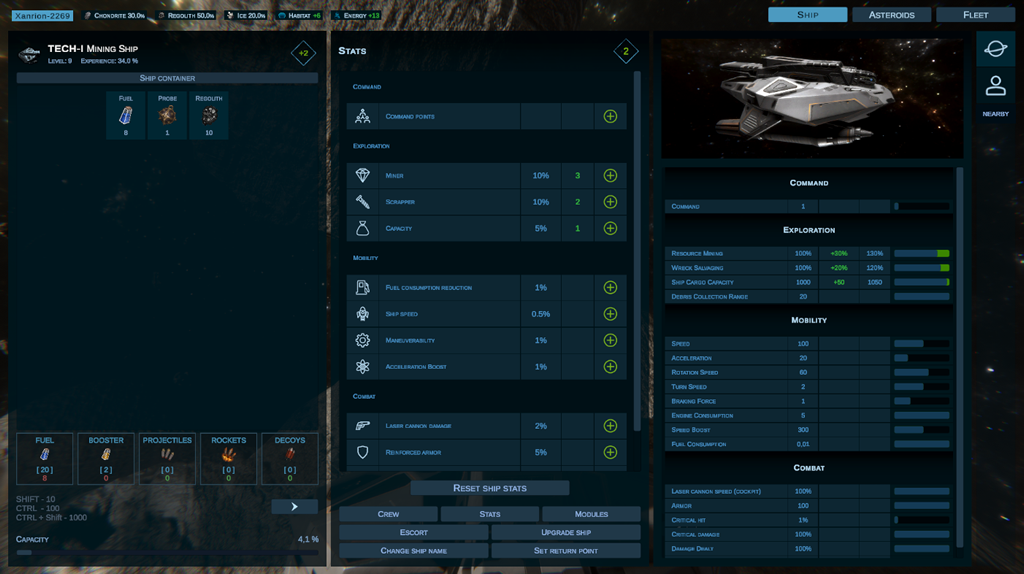
Task: Open the planet view sidebar icon
Action: pyautogui.click(x=995, y=48)
